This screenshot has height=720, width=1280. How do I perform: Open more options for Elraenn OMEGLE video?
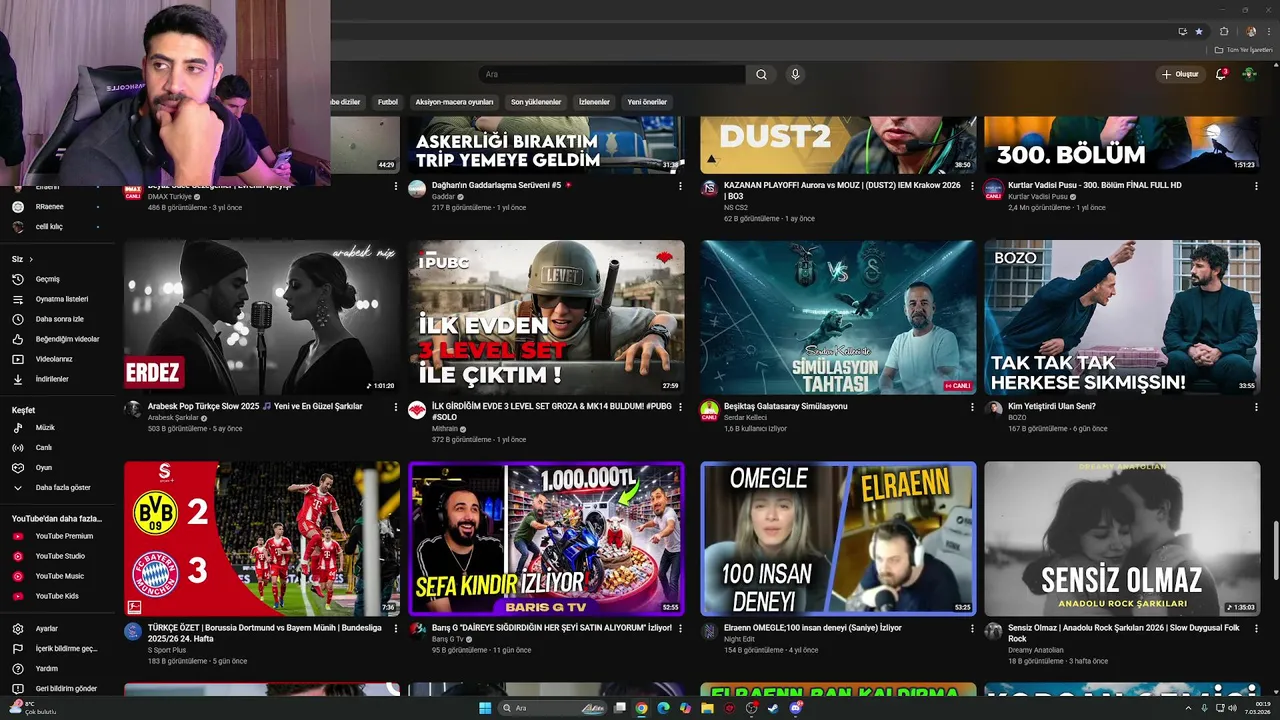pyautogui.click(x=972, y=629)
